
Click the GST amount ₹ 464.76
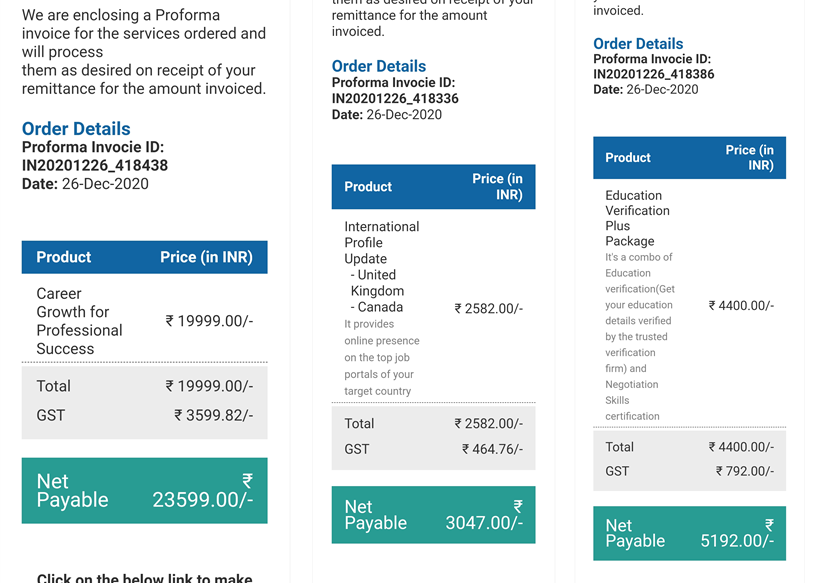tap(492, 449)
